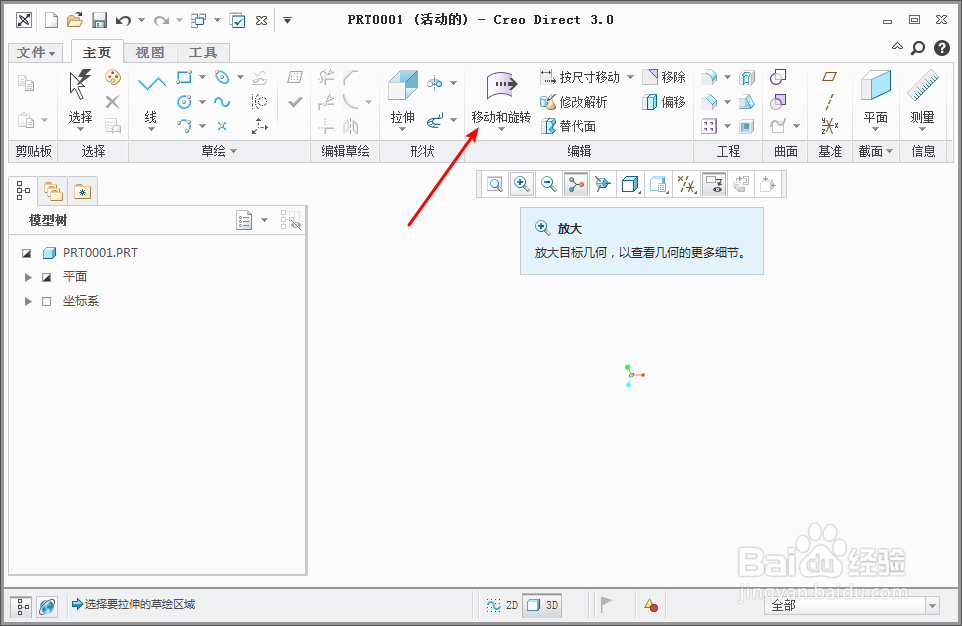Click the Plane (平面) section tool
Screen dimensions: 962x626
tap(875, 98)
